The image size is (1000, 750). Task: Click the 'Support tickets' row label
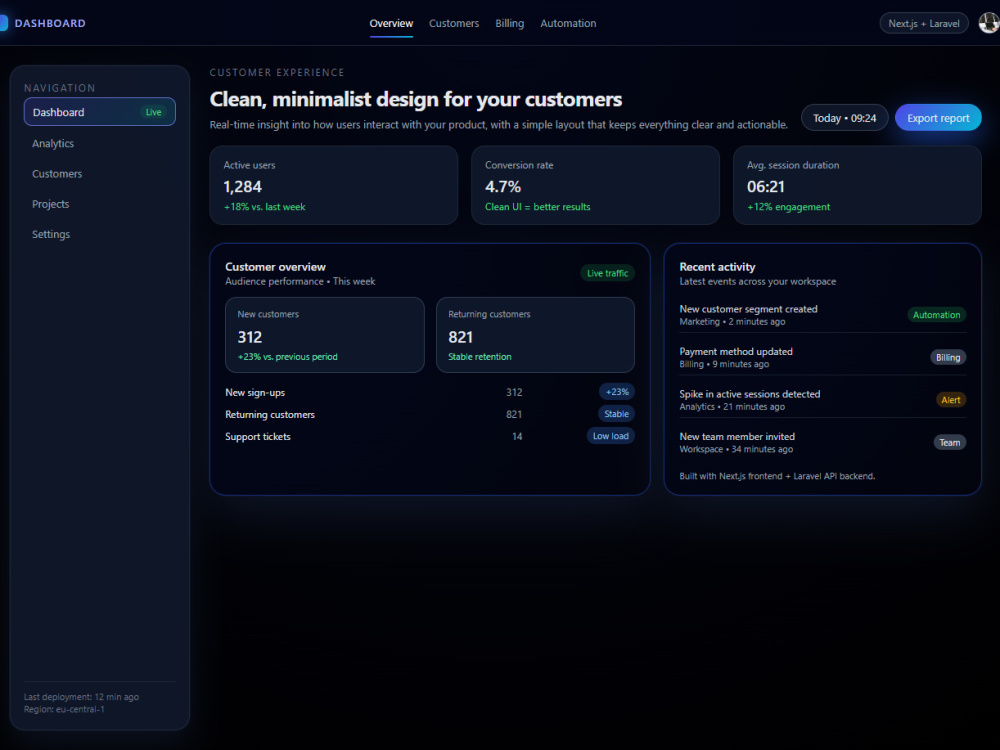[x=258, y=436]
